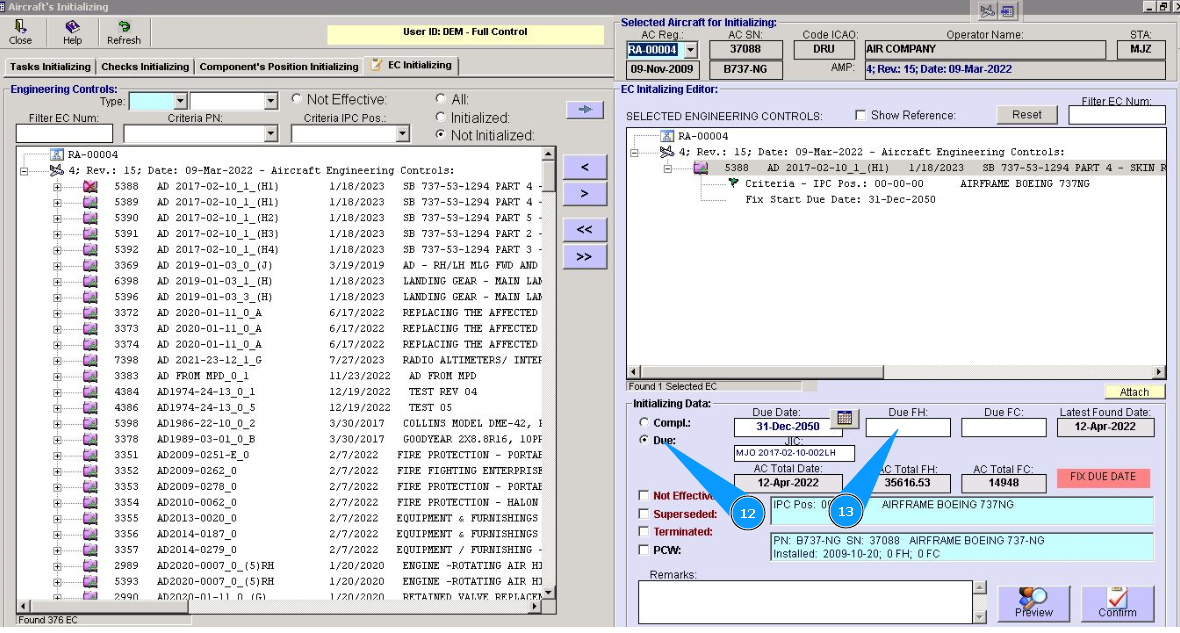
Task: Click the Confirm icon button
Action: click(1117, 603)
